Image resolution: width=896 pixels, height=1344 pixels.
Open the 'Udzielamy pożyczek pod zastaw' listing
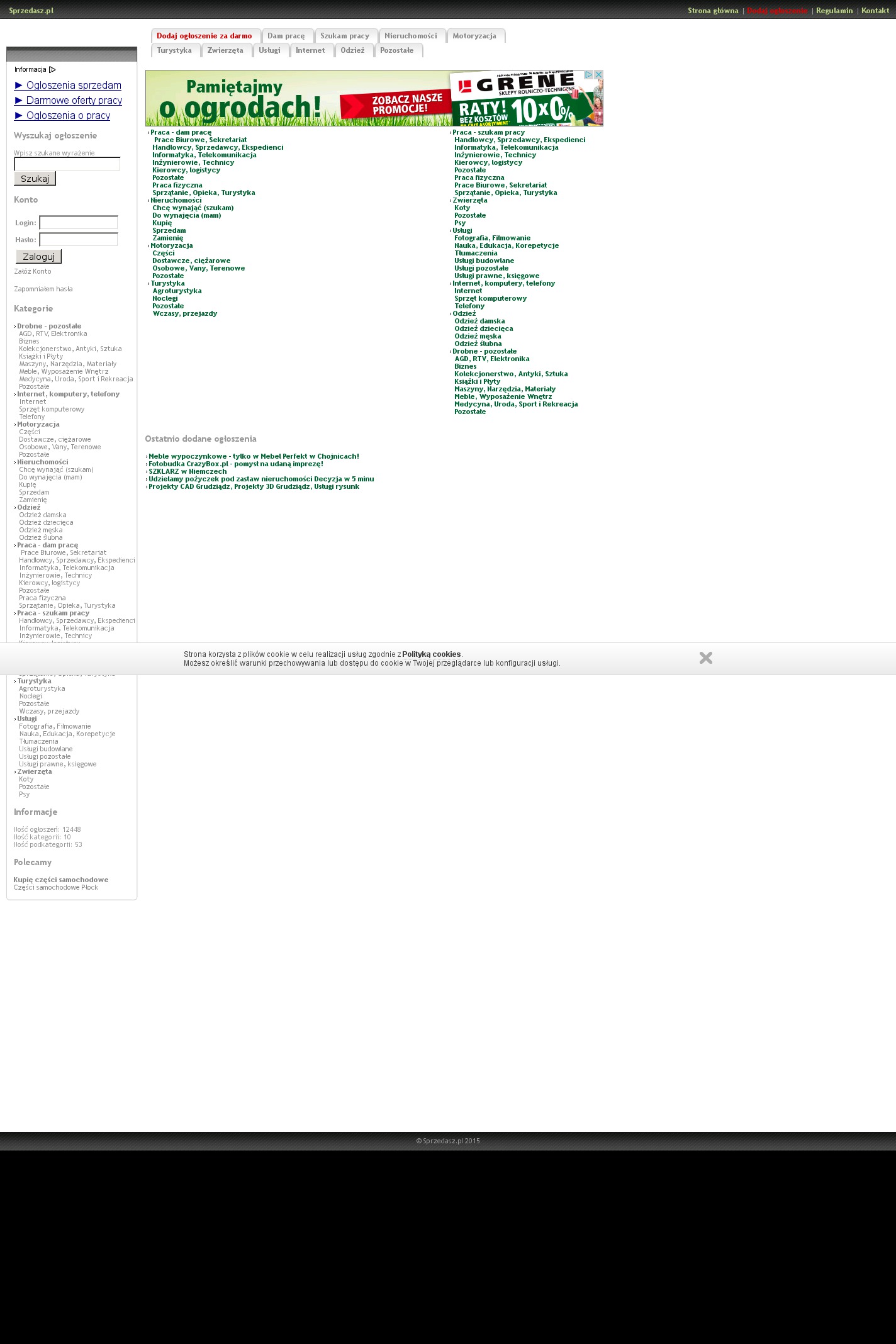(261, 479)
